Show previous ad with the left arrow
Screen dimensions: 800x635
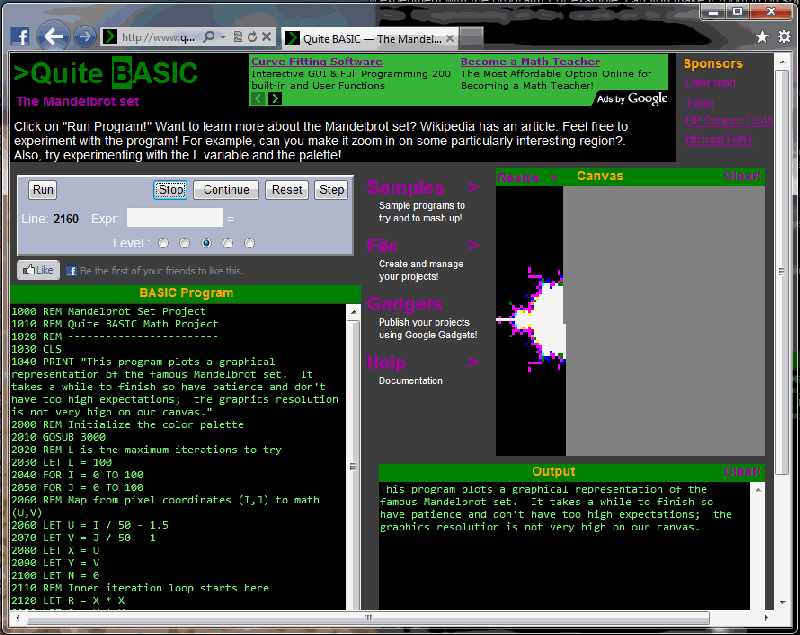click(258, 98)
